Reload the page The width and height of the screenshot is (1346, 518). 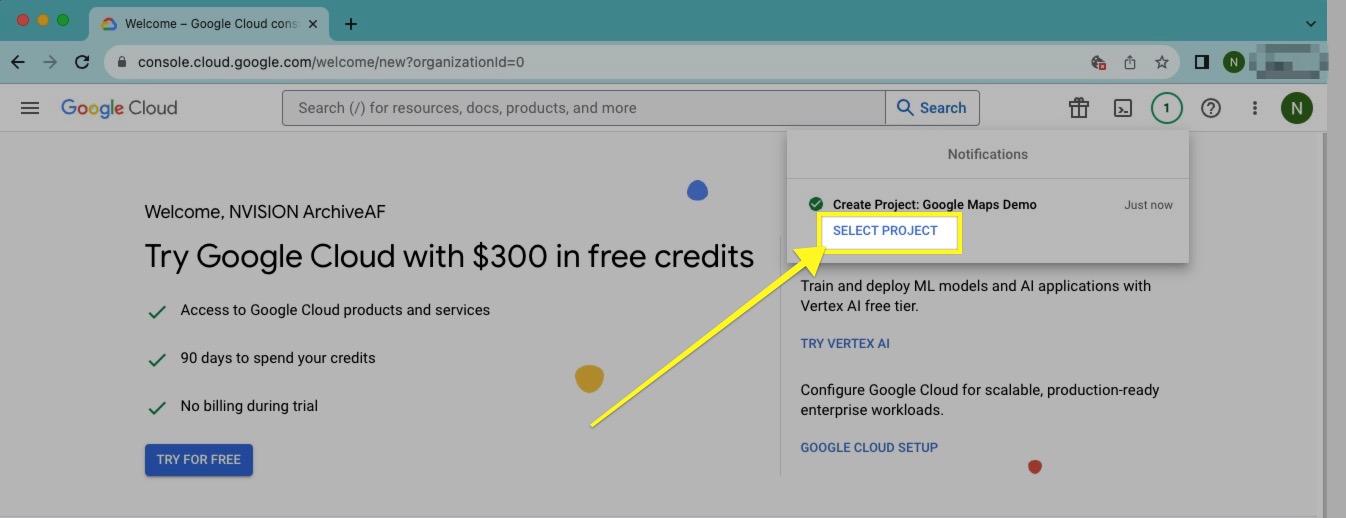tap(82, 62)
